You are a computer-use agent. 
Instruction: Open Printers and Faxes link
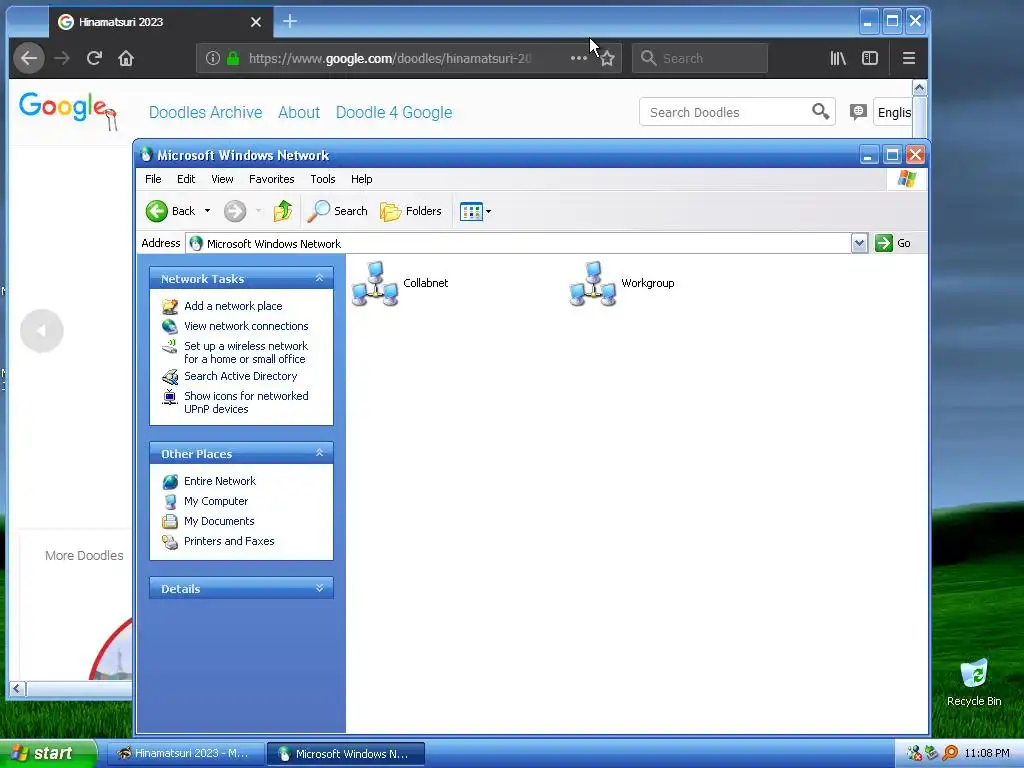point(229,541)
